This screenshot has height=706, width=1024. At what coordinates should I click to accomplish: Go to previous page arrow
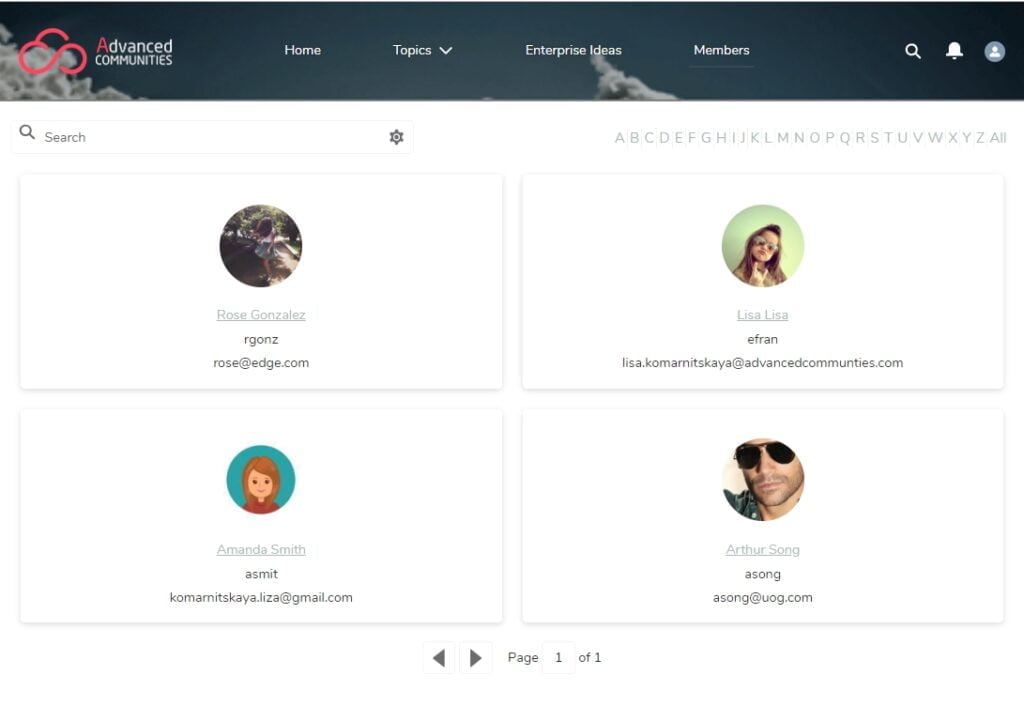[439, 658]
